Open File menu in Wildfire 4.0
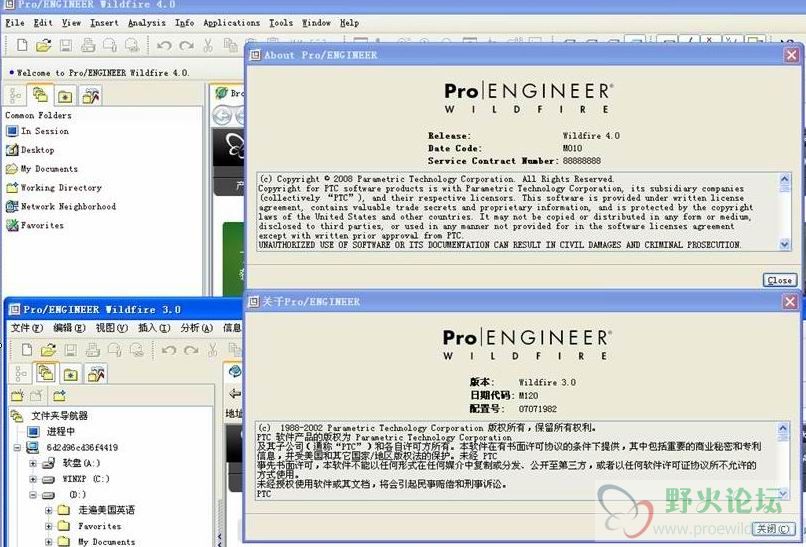The image size is (806, 547). [x=15, y=23]
